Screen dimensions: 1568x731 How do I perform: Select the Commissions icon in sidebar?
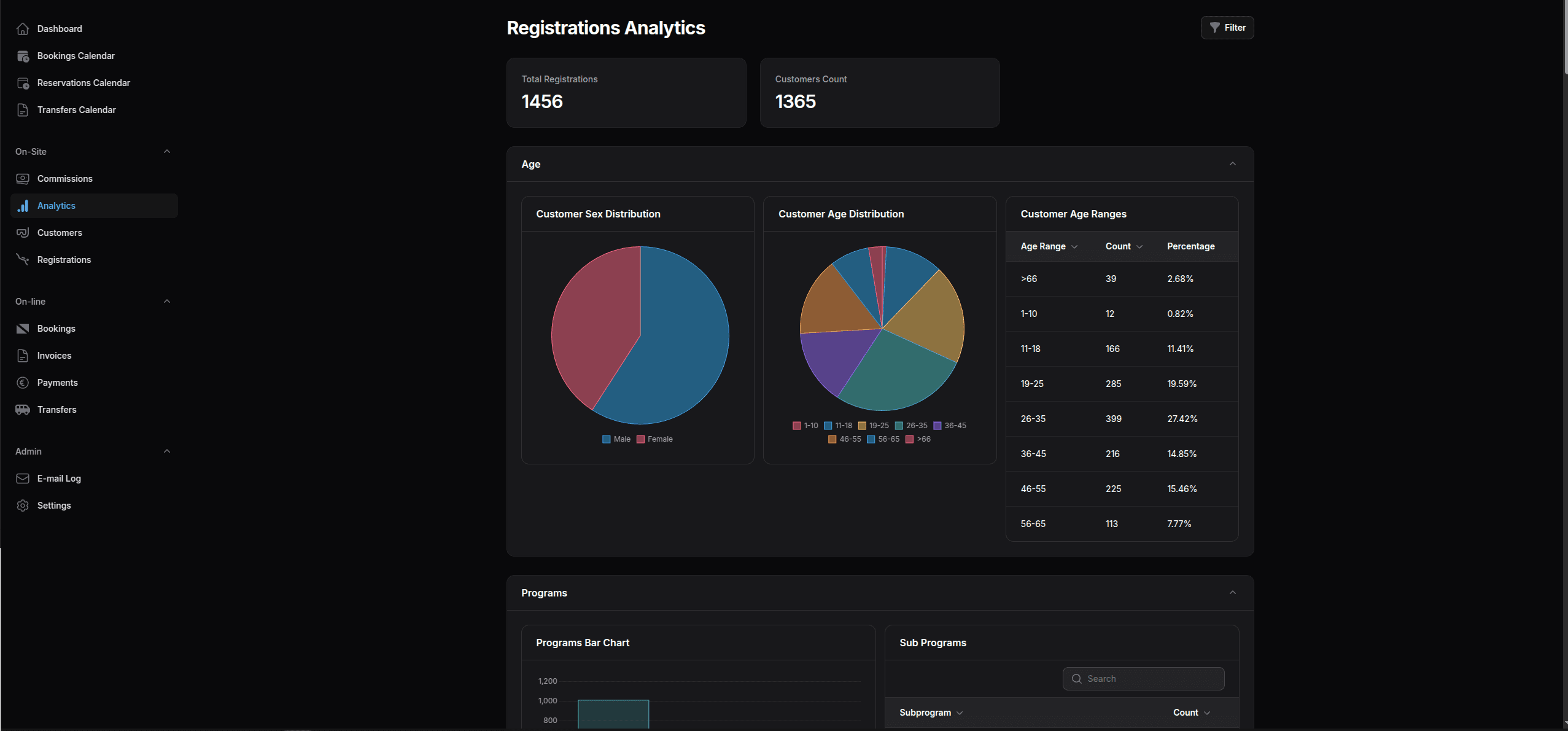pos(23,178)
